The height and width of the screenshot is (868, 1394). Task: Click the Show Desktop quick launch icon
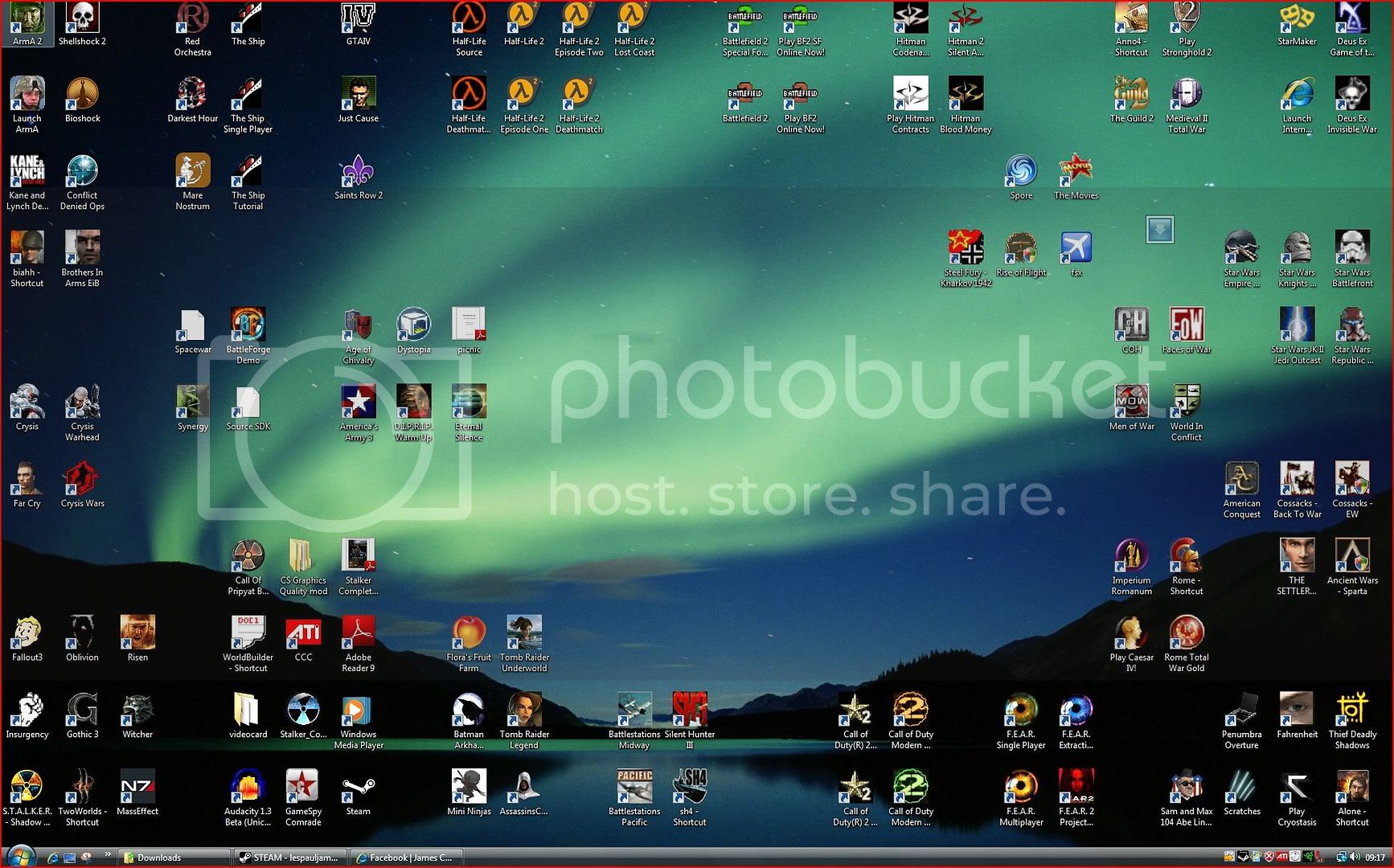(x=70, y=858)
